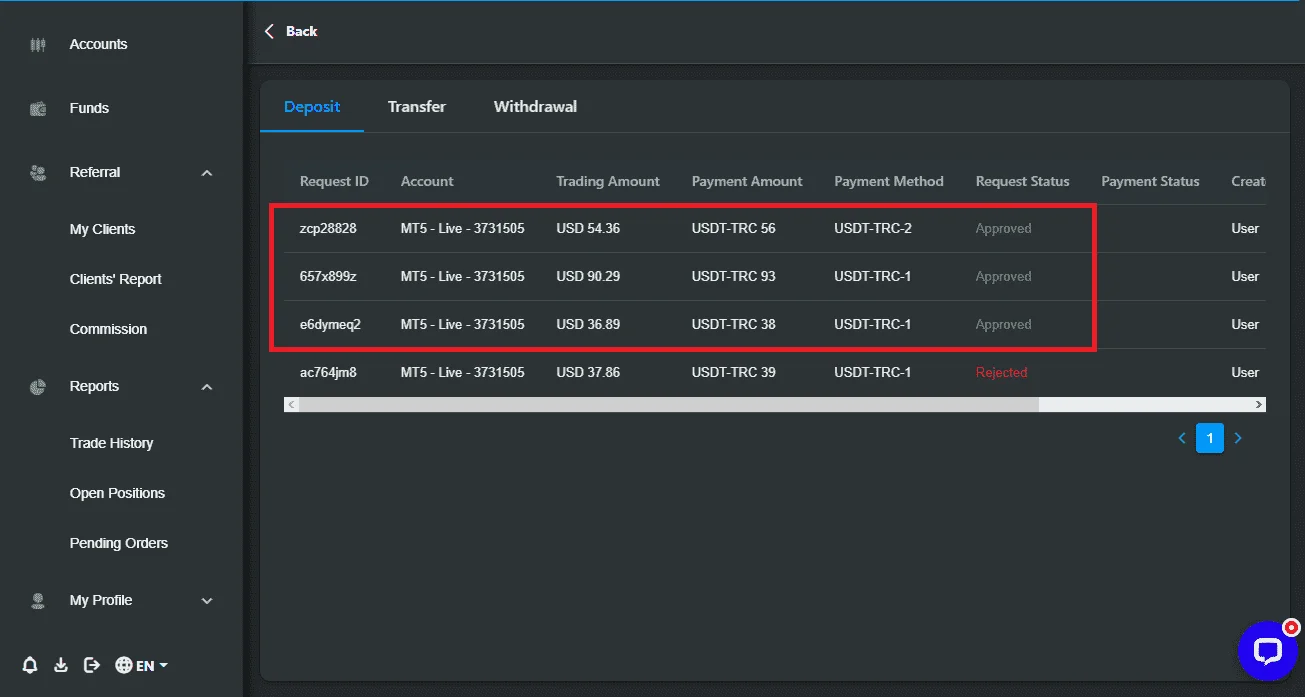Collapse the Reports menu chevron
The image size is (1305, 697).
207,387
